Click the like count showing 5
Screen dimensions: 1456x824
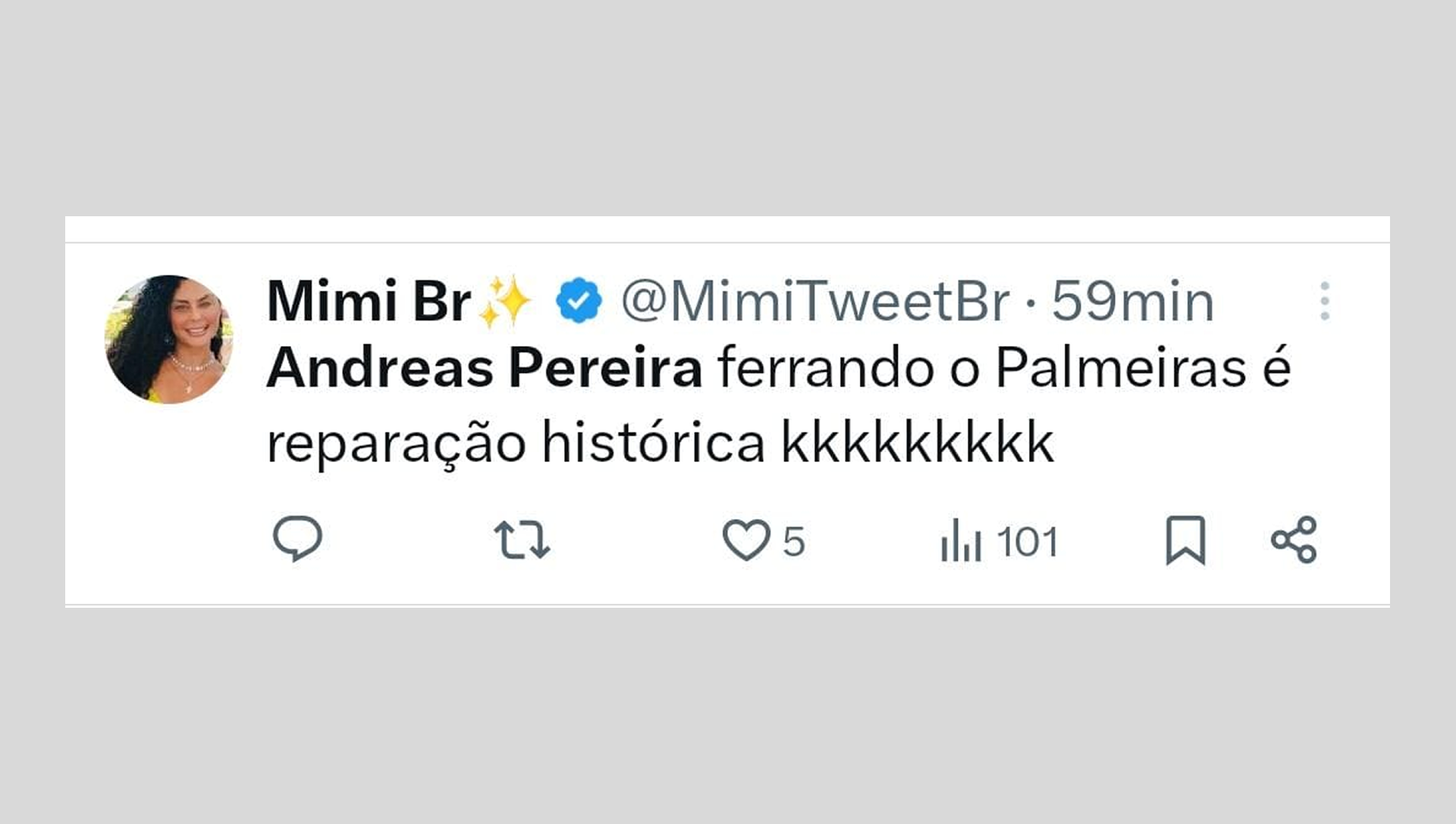pos(796,540)
